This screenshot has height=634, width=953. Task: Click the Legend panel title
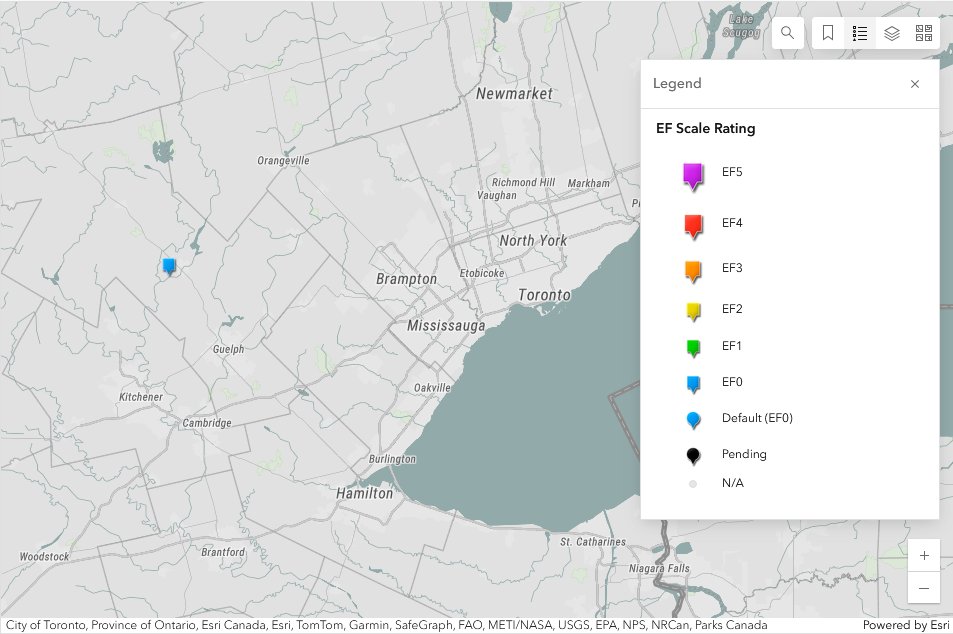677,83
